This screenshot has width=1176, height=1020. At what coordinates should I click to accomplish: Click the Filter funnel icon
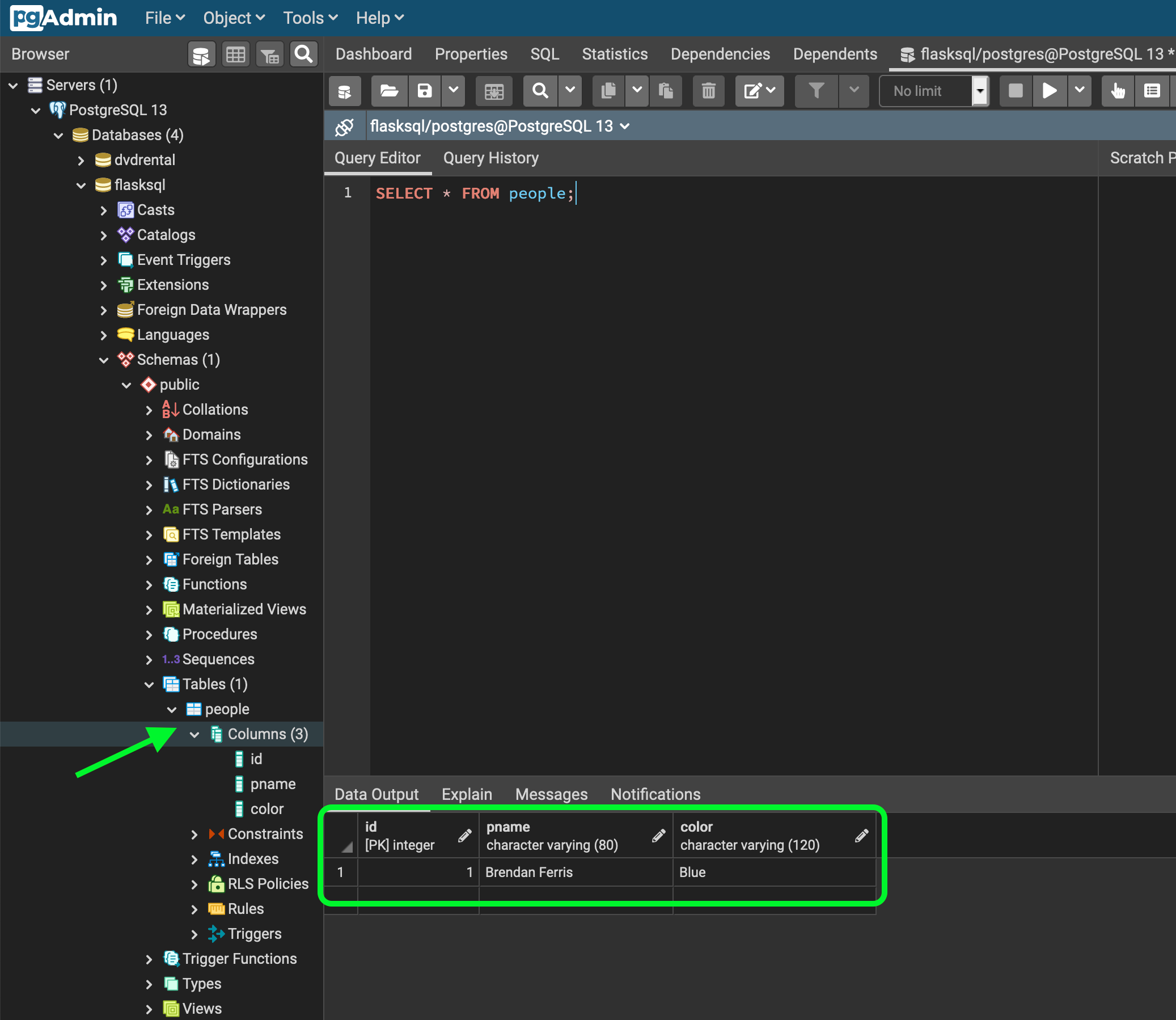pyautogui.click(x=816, y=91)
